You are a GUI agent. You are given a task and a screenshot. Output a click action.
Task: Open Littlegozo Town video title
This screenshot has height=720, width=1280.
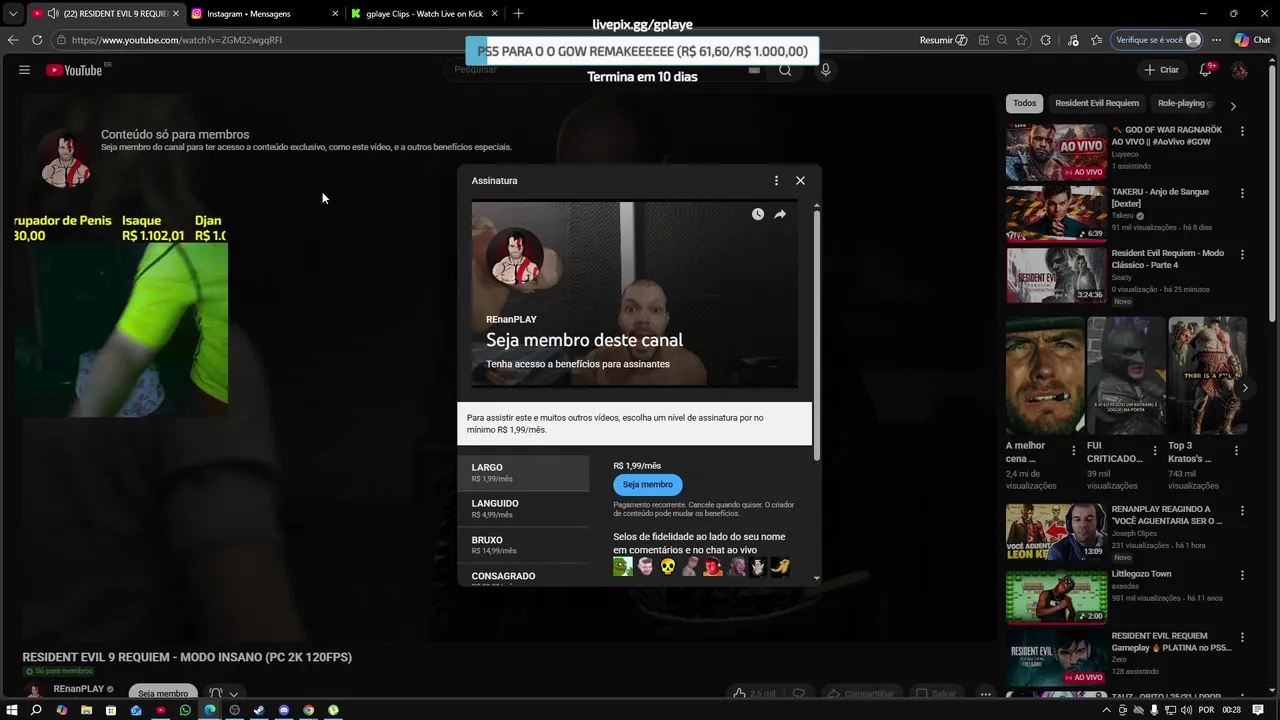pyautogui.click(x=1141, y=574)
